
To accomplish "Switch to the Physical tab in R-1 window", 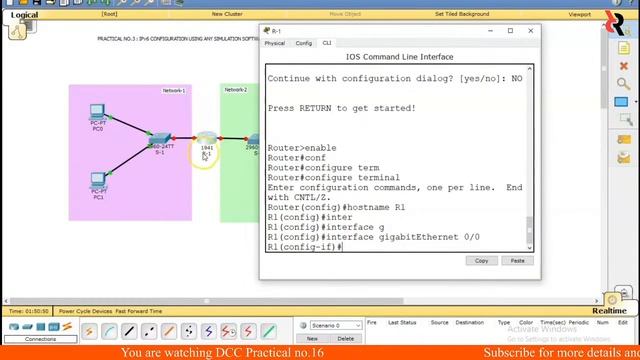I will (x=275, y=43).
